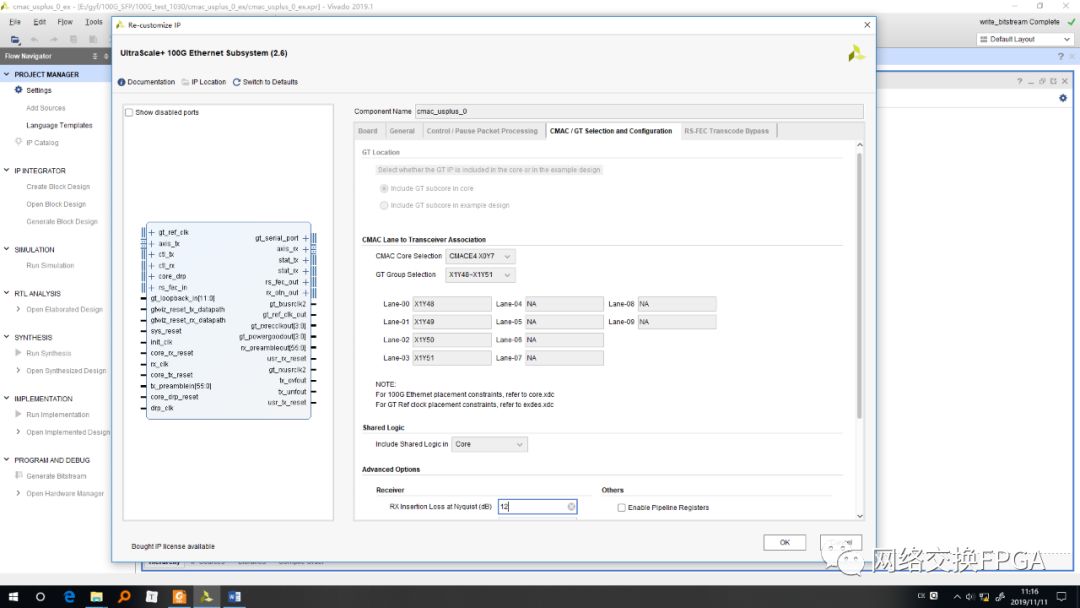Click the dialog vertical scrollbar
The width and height of the screenshot is (1080, 608).
pyautogui.click(x=860, y=286)
